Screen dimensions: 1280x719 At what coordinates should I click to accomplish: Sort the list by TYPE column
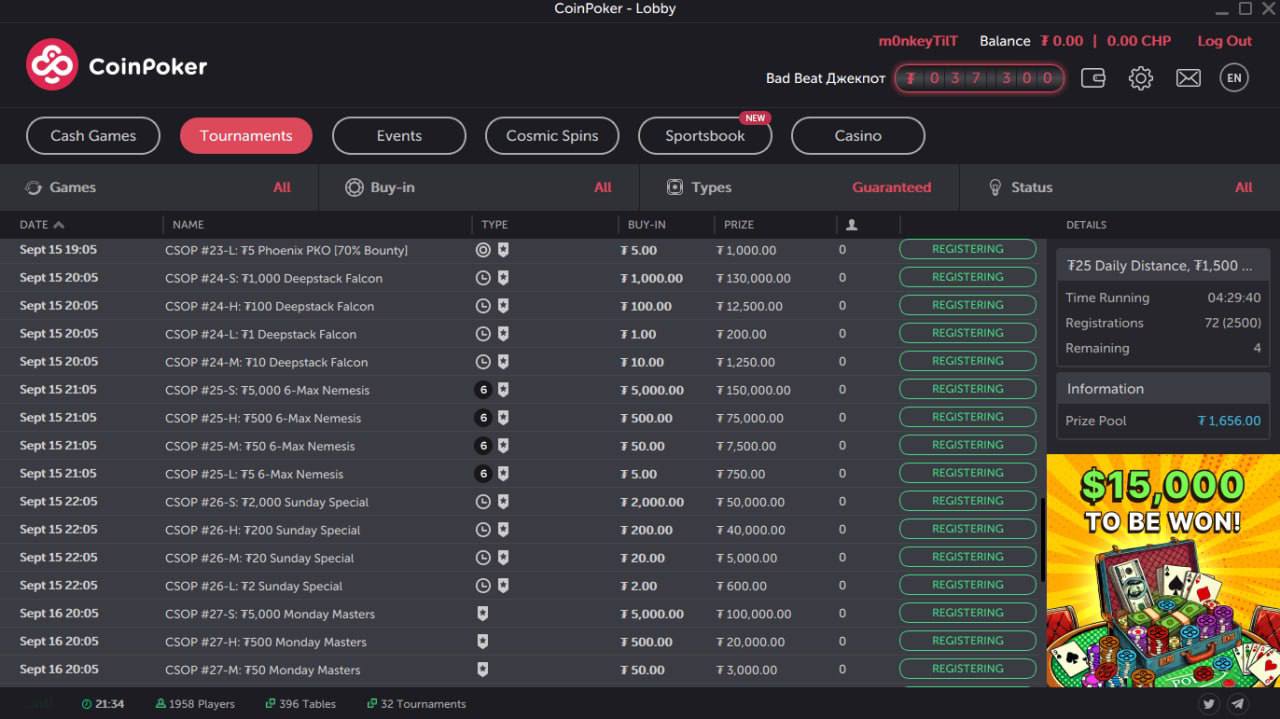(494, 225)
